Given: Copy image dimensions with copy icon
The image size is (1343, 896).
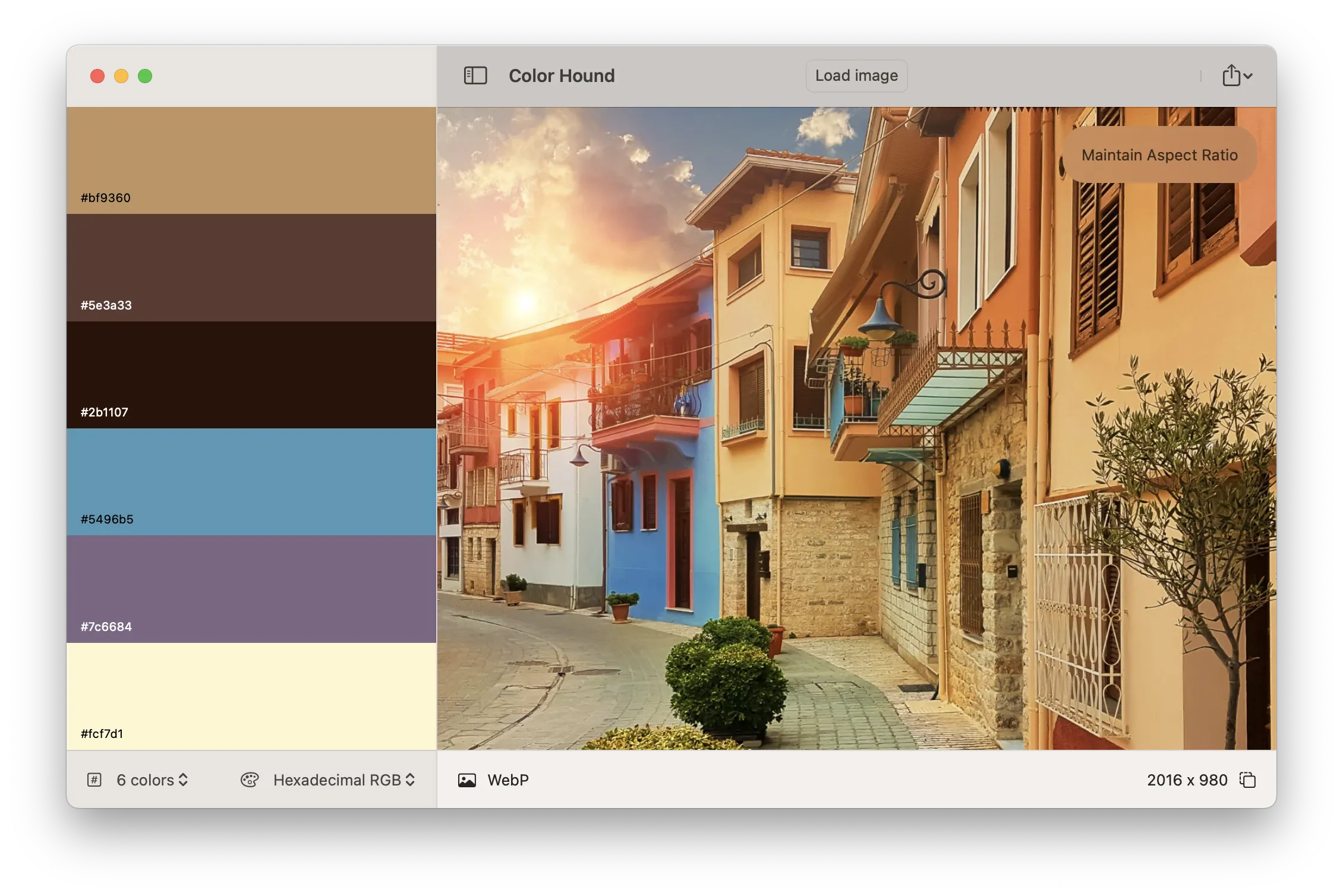Looking at the screenshot, I should (x=1247, y=780).
